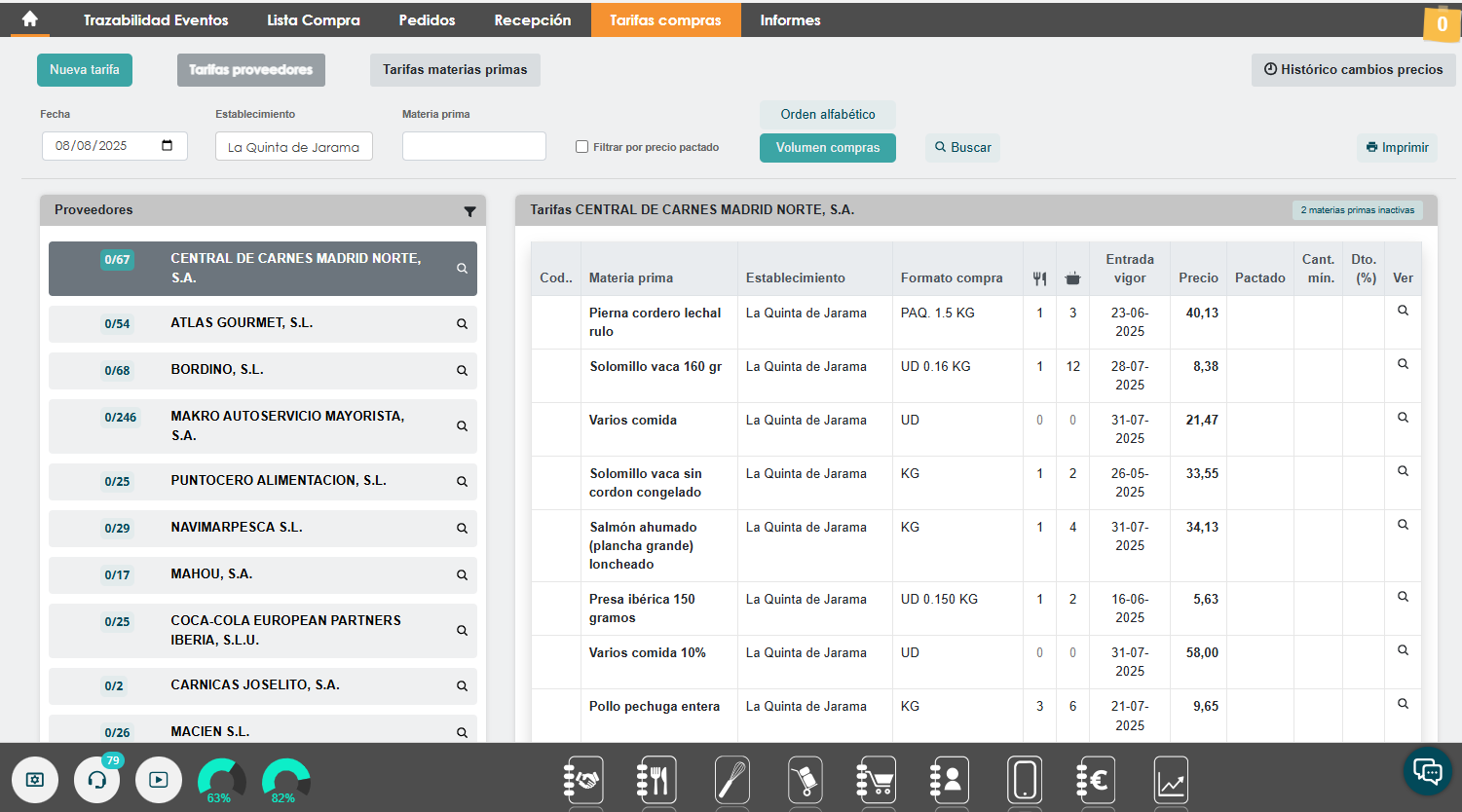Open the whisk recipe module icon
Image resolution: width=1462 pixels, height=812 pixels.
click(732, 780)
